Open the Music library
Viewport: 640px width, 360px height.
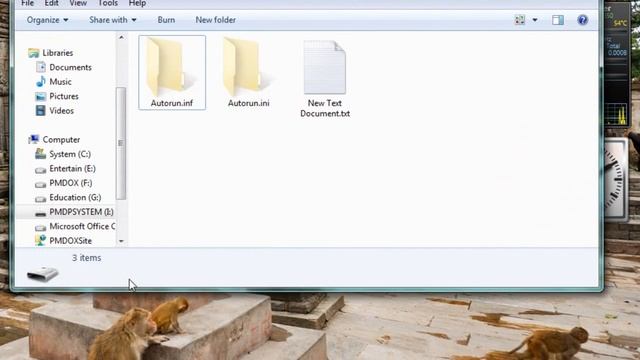(x=60, y=82)
